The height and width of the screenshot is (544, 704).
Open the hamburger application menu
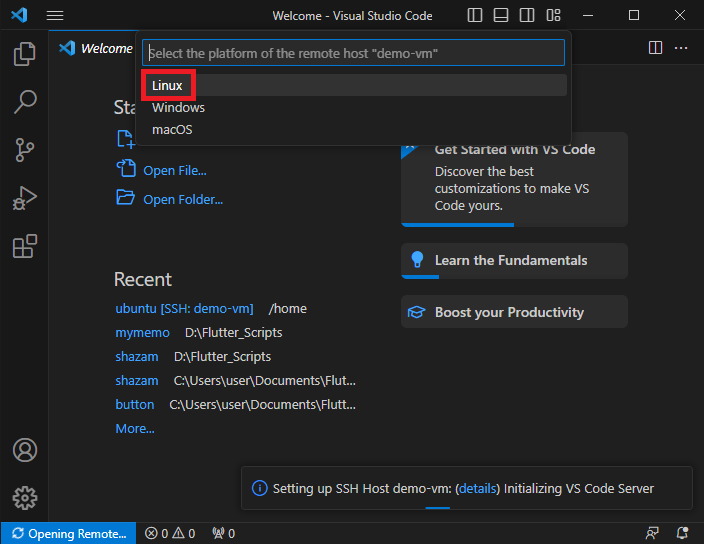click(x=55, y=15)
